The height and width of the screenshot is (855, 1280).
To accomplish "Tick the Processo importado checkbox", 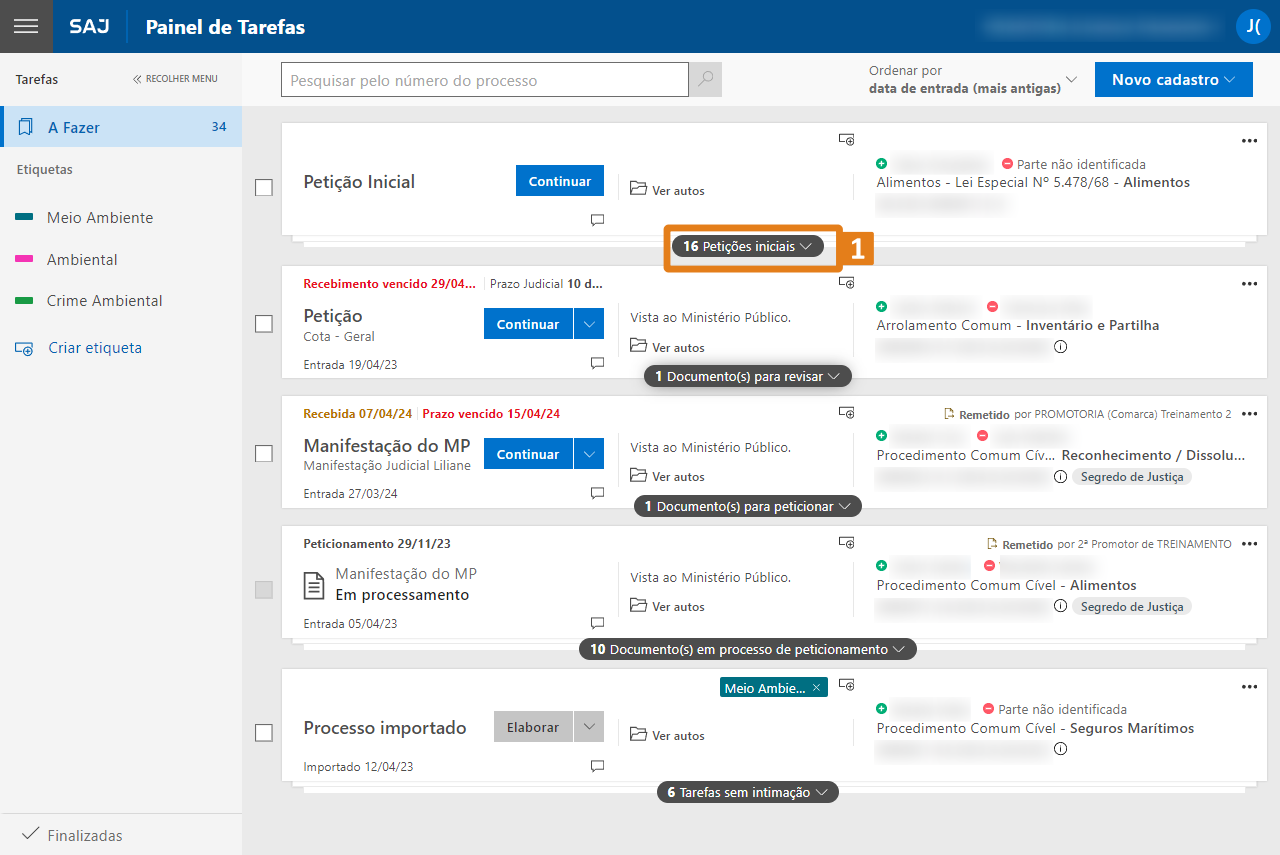I will coord(264,733).
